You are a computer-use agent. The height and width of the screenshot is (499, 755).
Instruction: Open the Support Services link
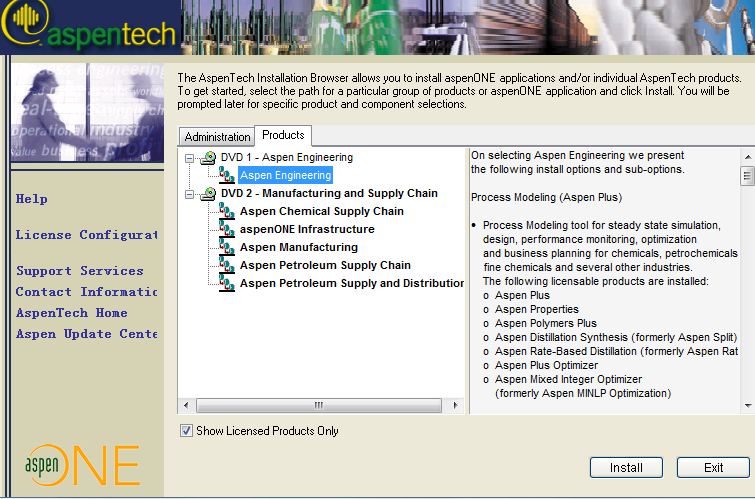tap(80, 271)
